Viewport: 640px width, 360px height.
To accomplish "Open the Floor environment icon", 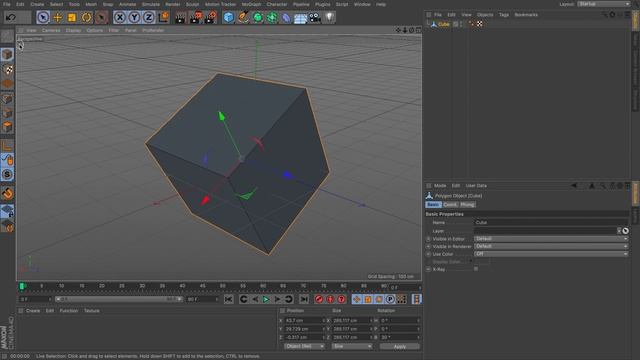I will pyautogui.click(x=300, y=18).
